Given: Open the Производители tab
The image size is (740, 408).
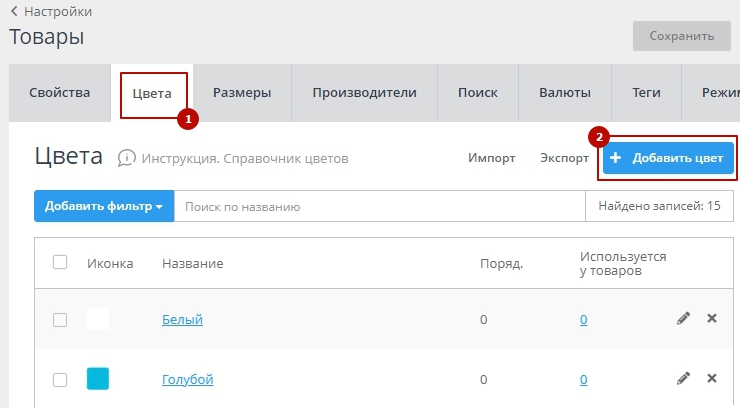Looking at the screenshot, I should pos(364,93).
